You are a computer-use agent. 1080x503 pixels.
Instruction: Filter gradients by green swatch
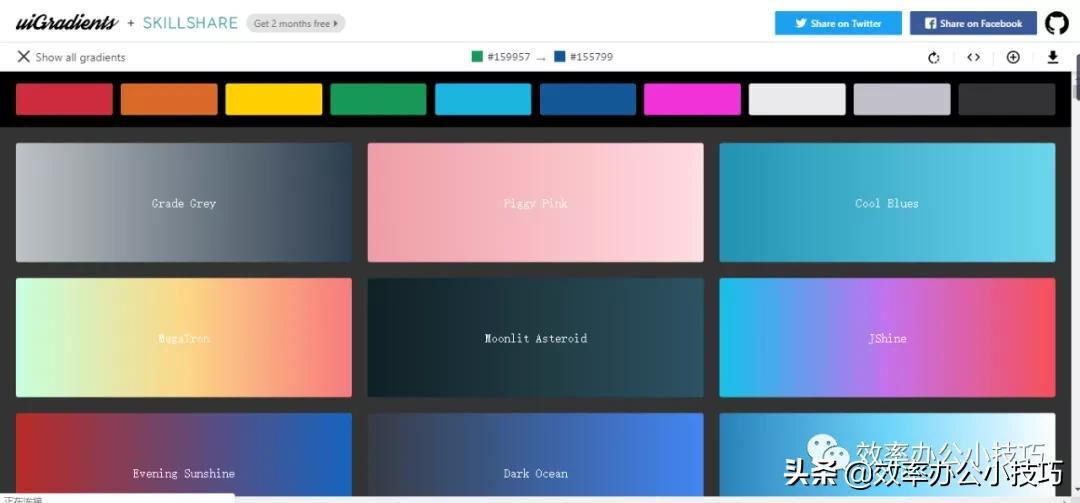click(x=378, y=99)
